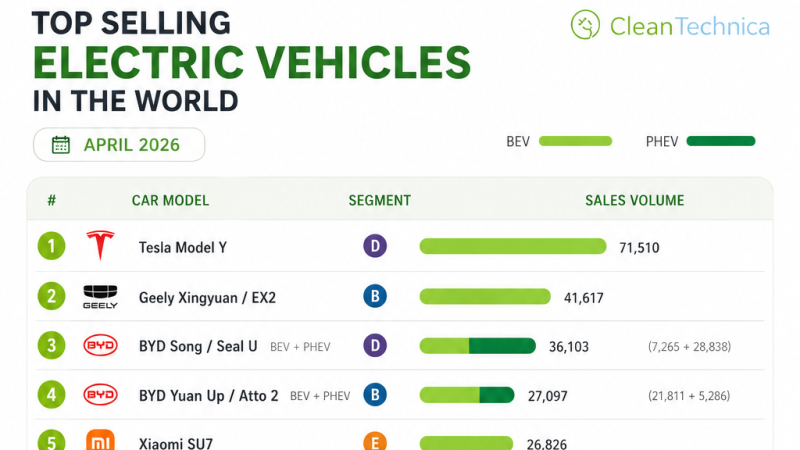Click the CAR MODEL column header
Image resolution: width=800 pixels, height=450 pixels.
tap(170, 201)
